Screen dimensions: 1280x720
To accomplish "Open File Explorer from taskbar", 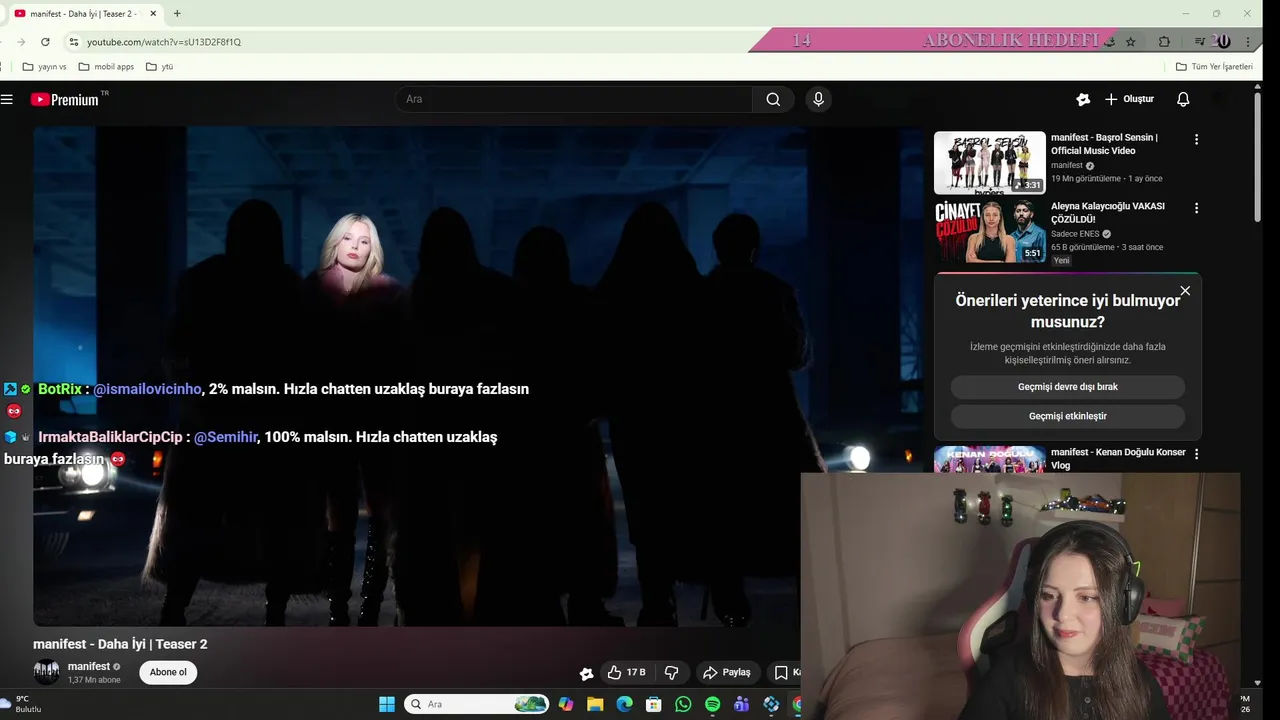I will [x=595, y=704].
